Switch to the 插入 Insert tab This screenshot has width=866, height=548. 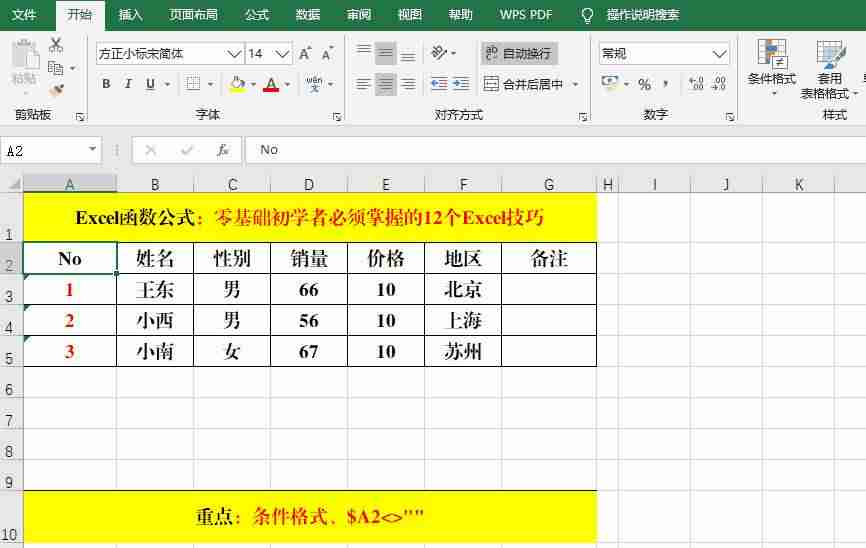pyautogui.click(x=130, y=14)
